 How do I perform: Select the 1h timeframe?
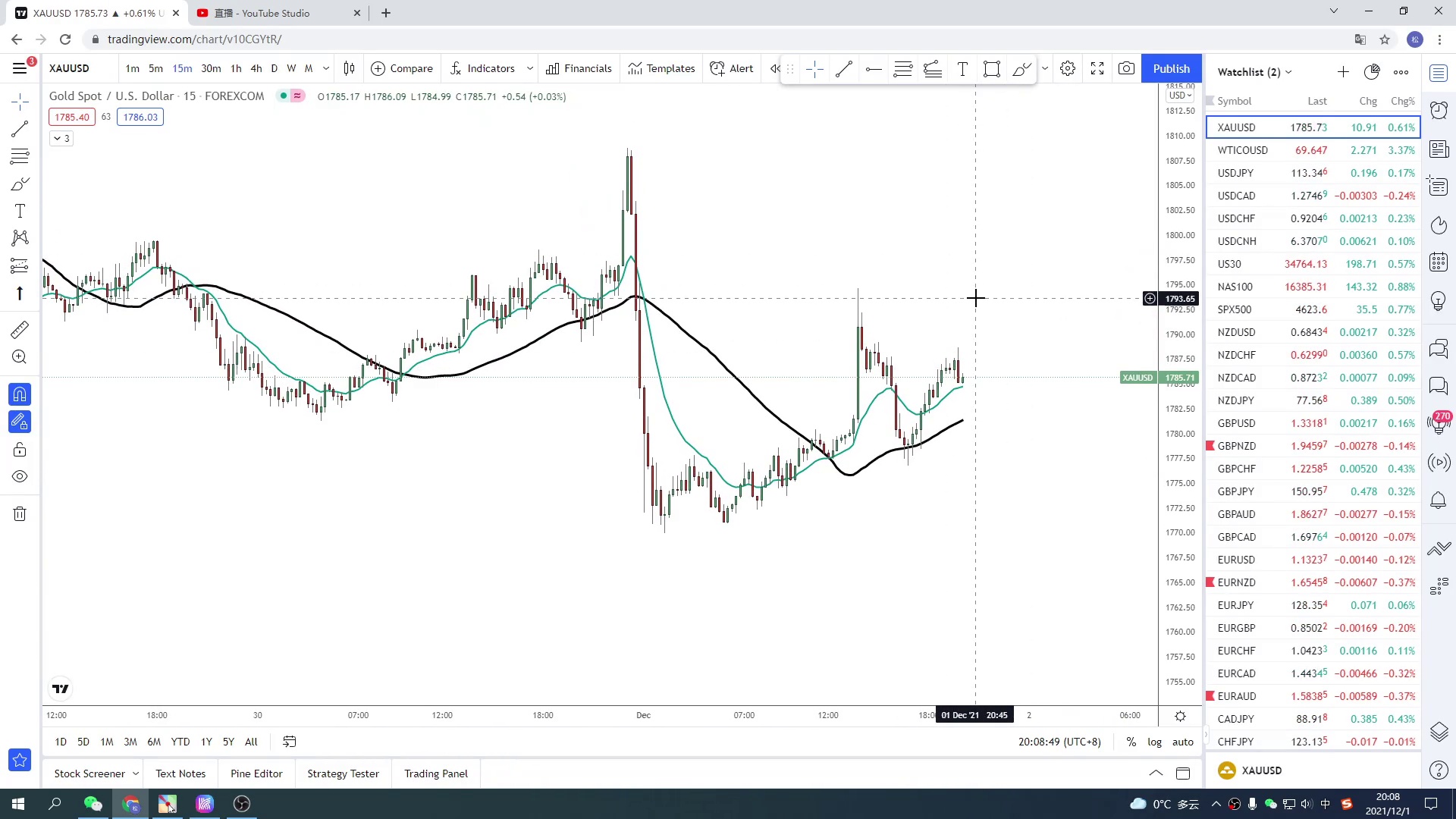tap(236, 68)
